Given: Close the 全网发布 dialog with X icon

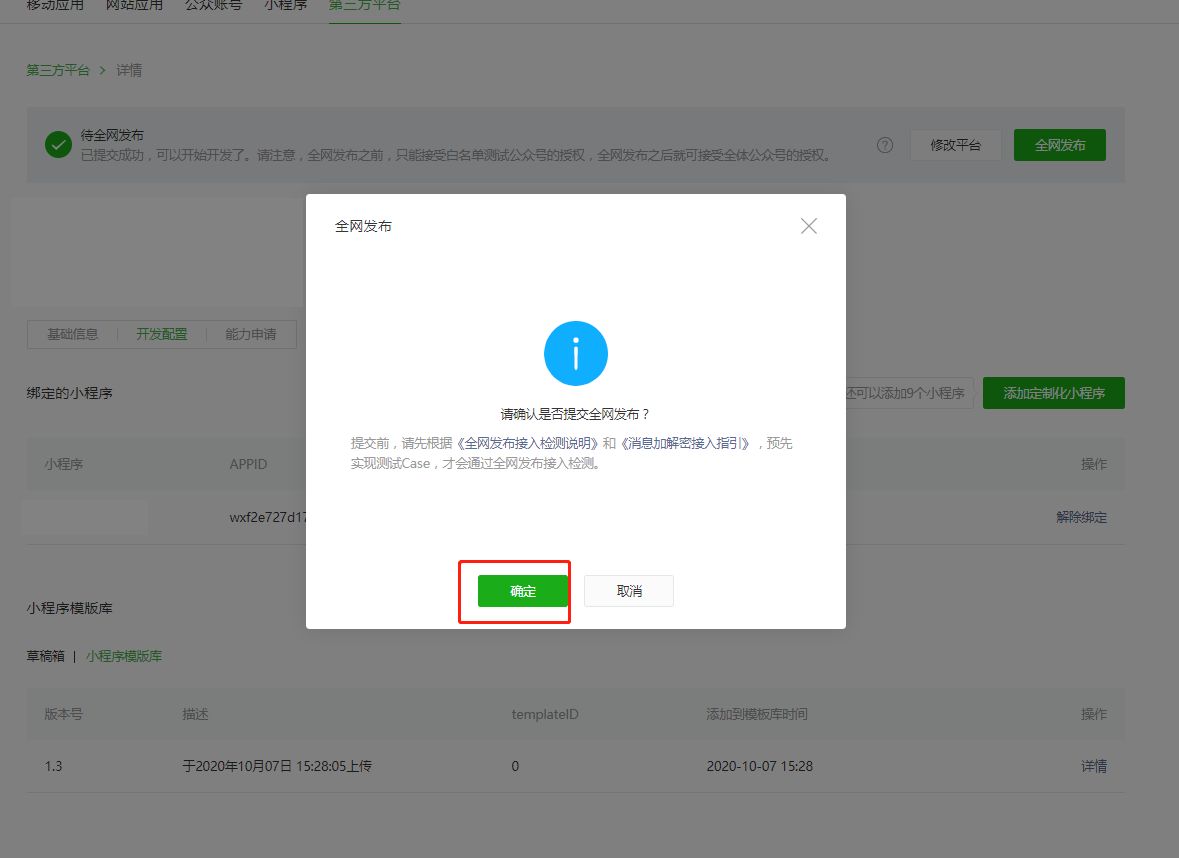Looking at the screenshot, I should (x=809, y=226).
